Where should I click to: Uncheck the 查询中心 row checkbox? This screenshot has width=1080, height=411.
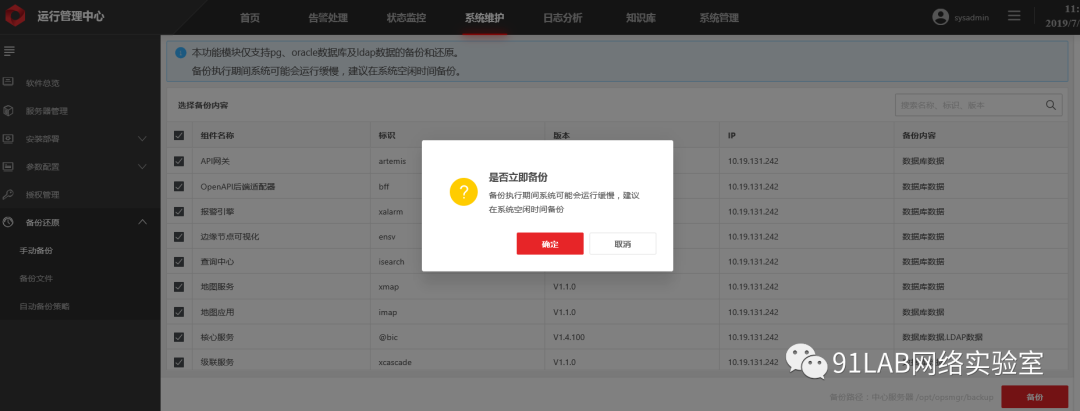point(179,262)
